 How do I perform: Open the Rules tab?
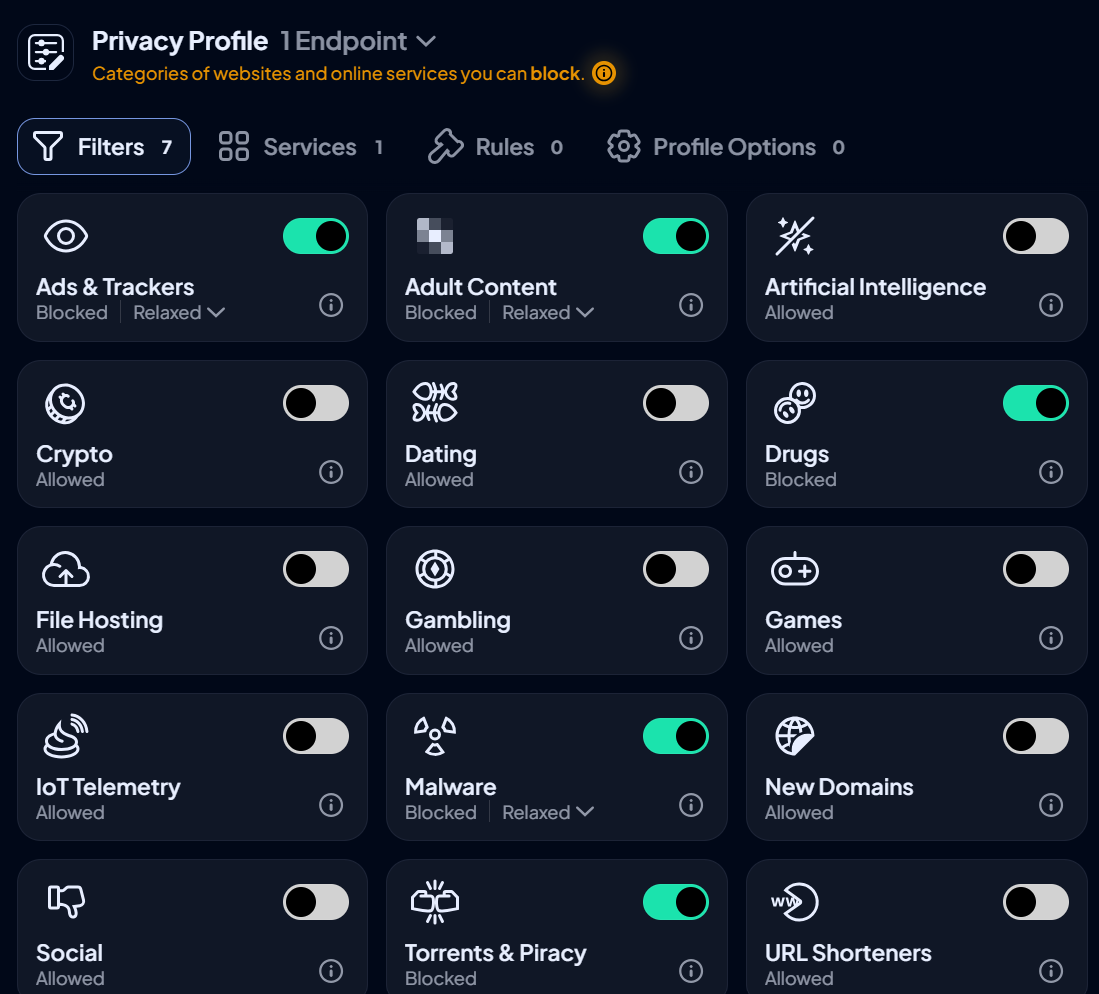[505, 146]
